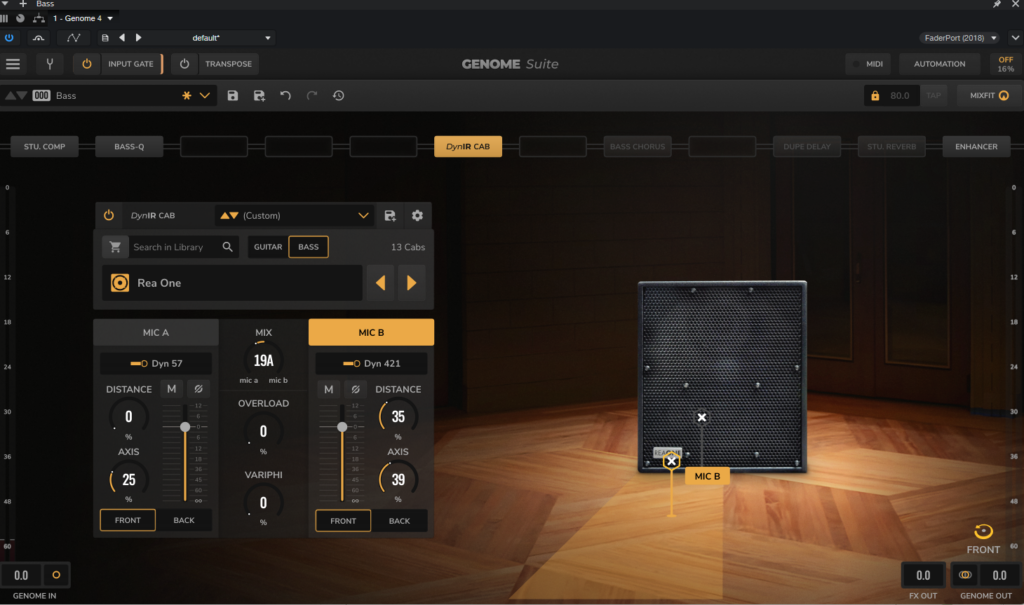This screenshot has height=605, width=1024.
Task: Select the ENHANCER chain slot
Action: click(976, 146)
